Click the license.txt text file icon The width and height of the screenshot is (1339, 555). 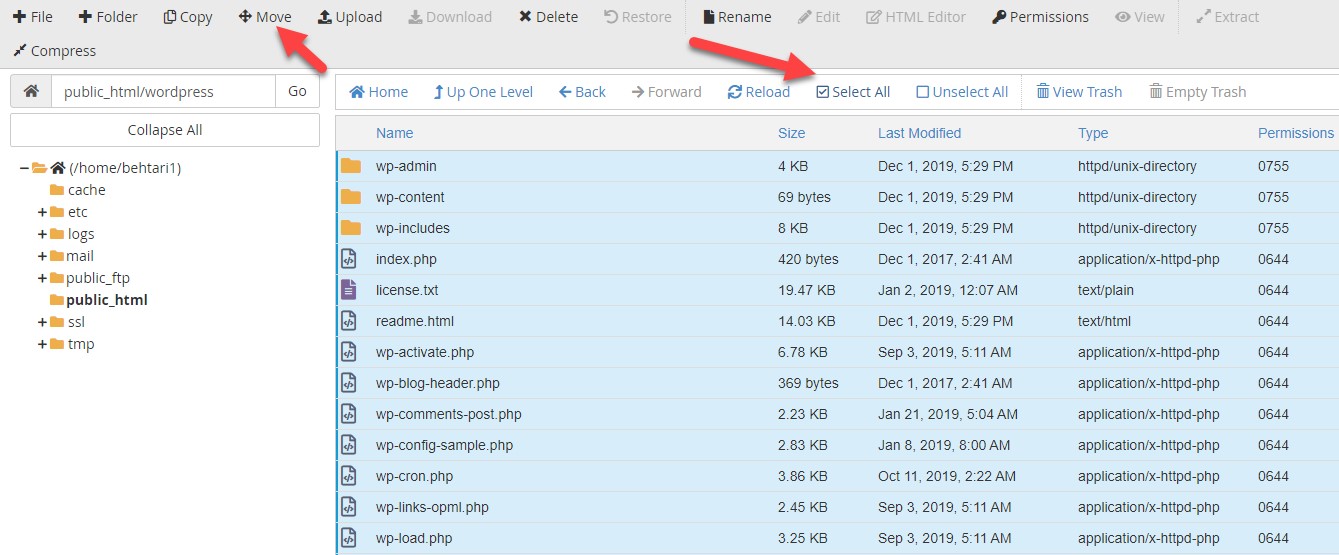[x=349, y=290]
